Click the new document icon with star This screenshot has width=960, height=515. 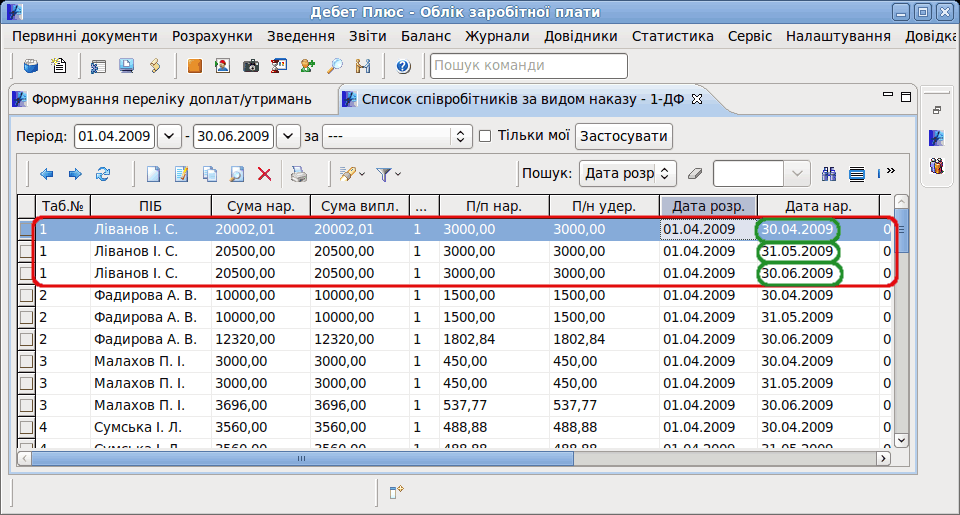click(x=59, y=66)
